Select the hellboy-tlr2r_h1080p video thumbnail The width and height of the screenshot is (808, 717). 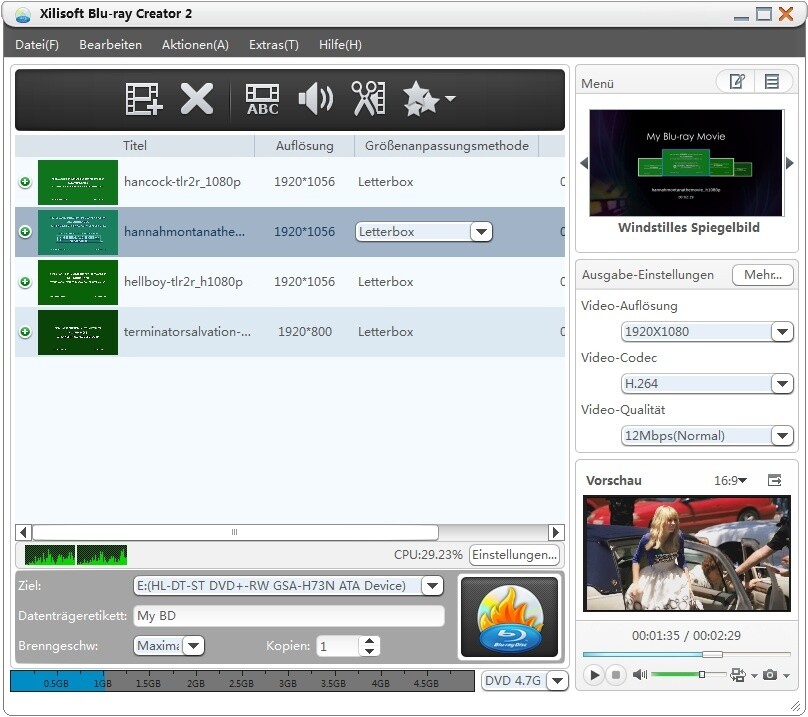[x=78, y=282]
